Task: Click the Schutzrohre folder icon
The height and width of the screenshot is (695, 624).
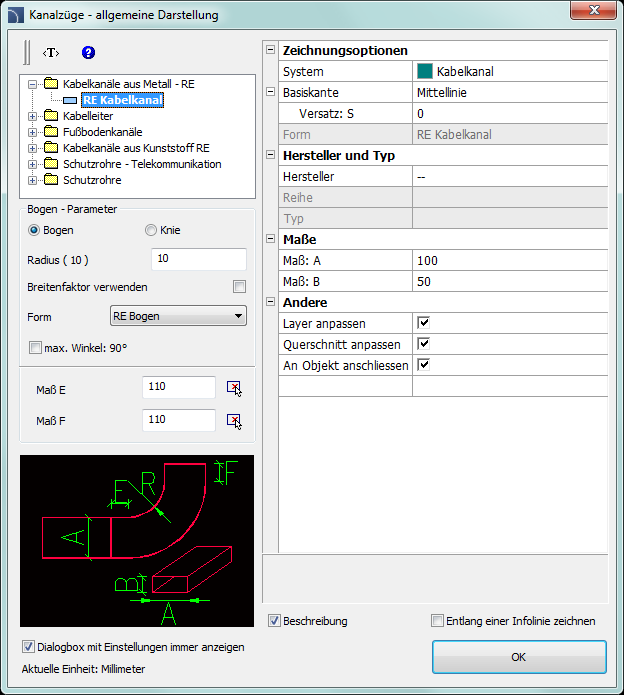Action: [x=51, y=180]
